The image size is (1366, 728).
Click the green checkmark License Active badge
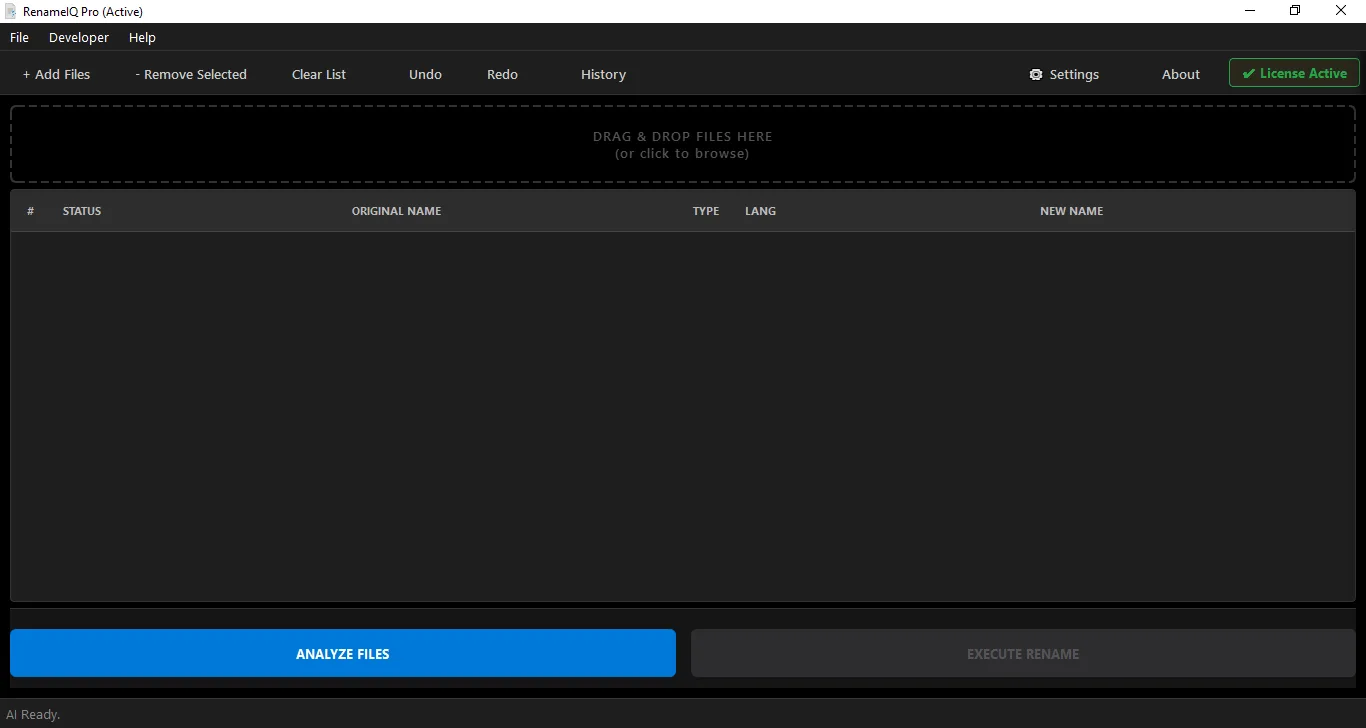[x=1294, y=72]
